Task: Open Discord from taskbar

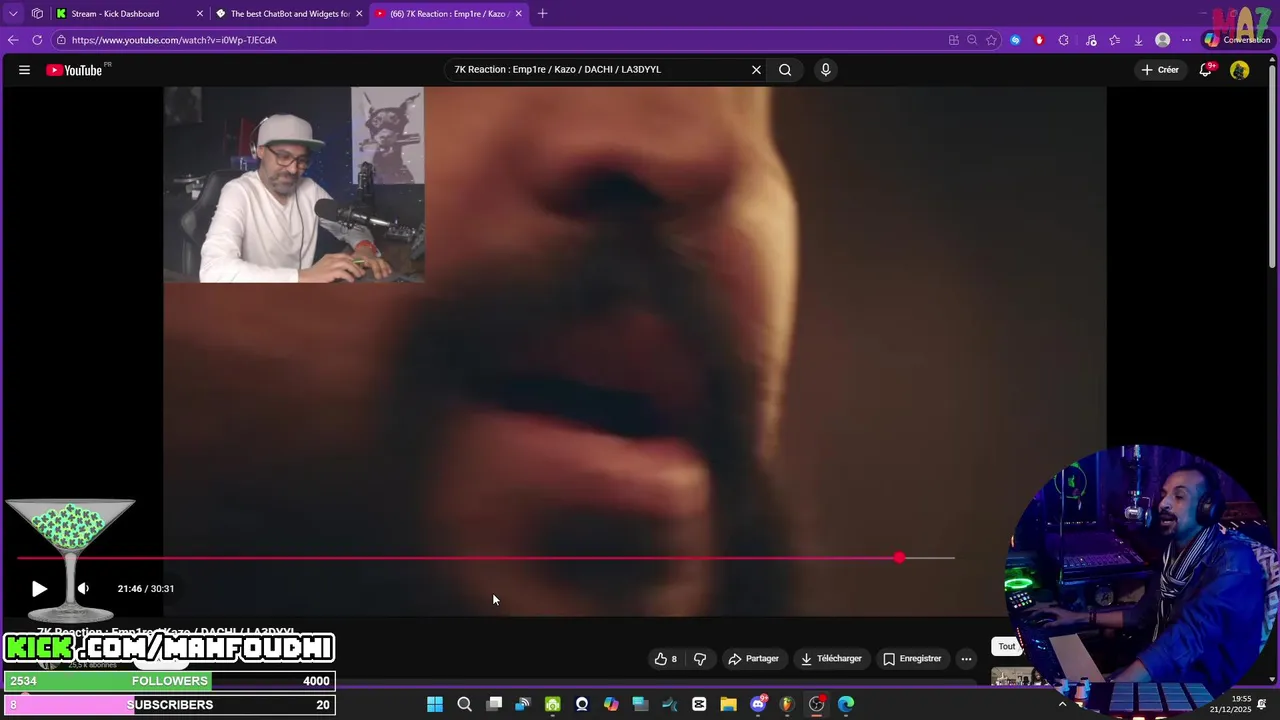Action: pyautogui.click(x=758, y=704)
